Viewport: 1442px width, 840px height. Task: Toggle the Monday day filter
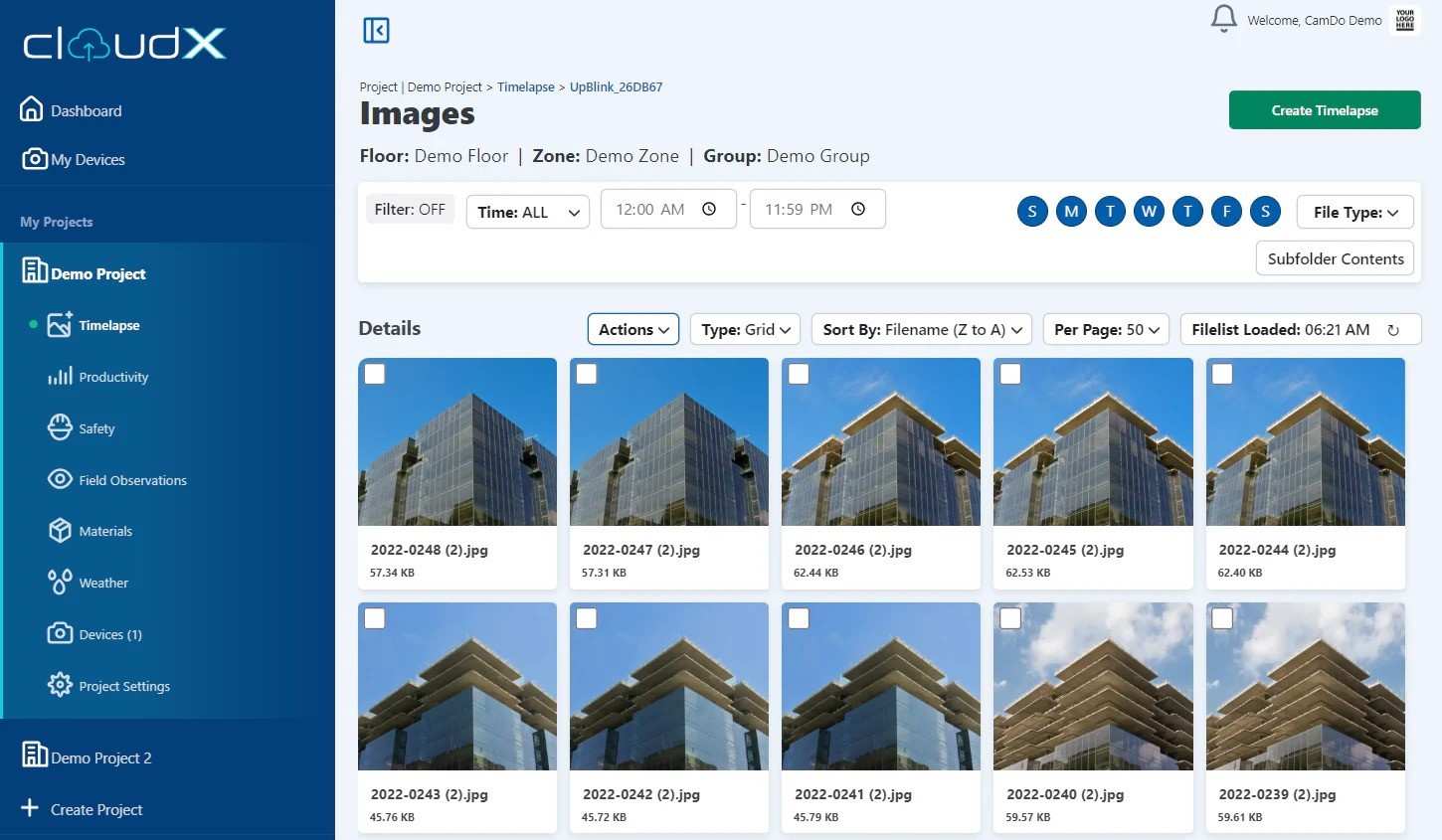[1071, 211]
